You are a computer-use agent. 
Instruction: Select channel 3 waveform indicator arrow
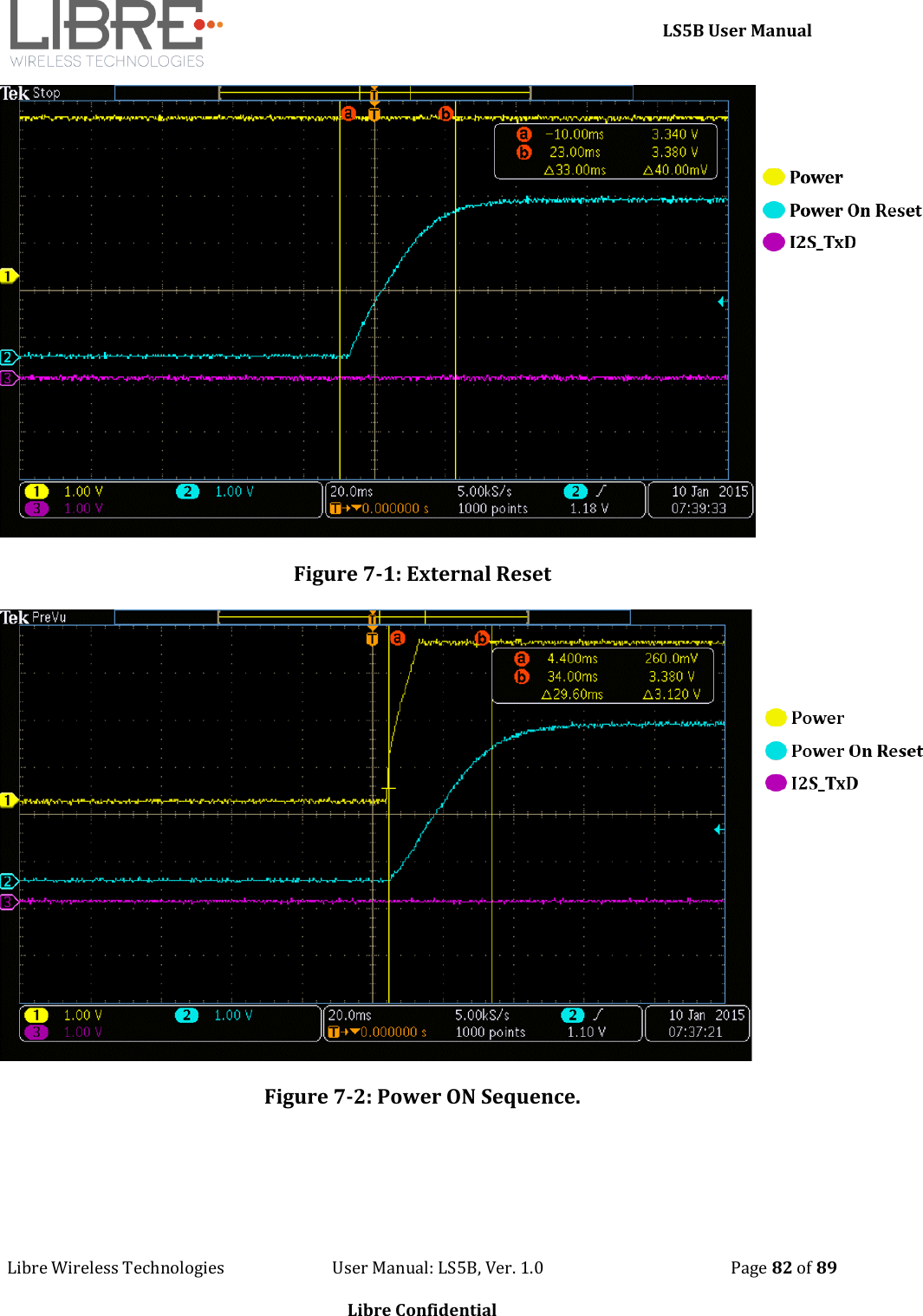pyautogui.click(x=8, y=378)
